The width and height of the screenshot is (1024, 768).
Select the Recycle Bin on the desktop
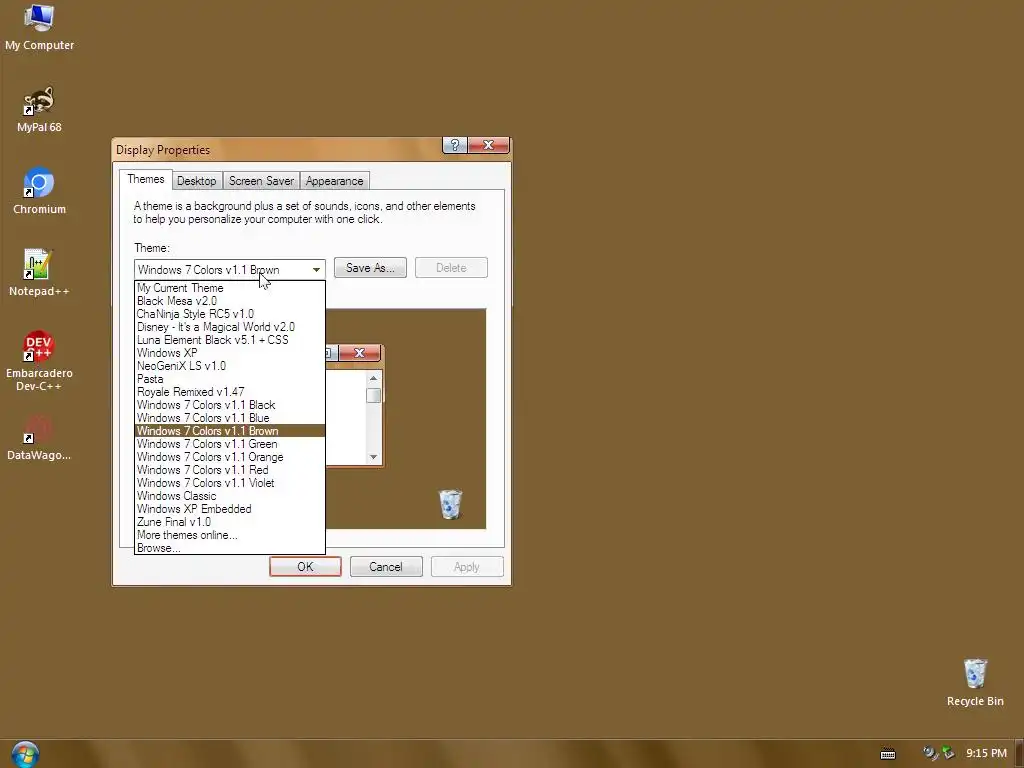click(x=975, y=682)
